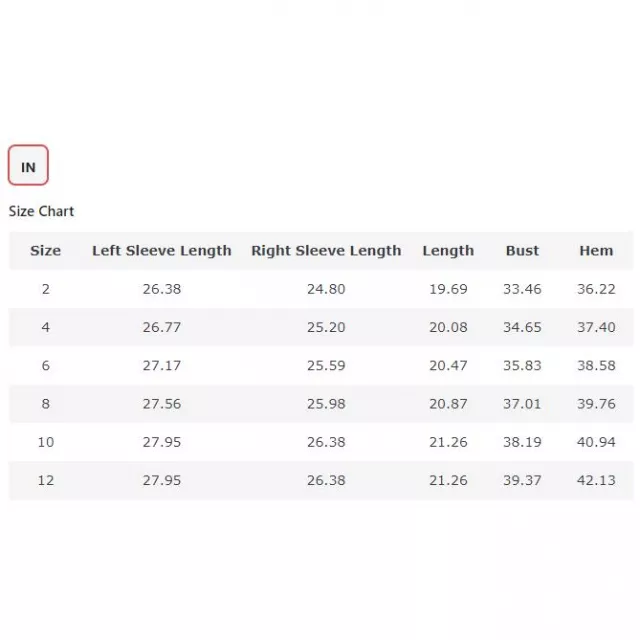This screenshot has height=640, width=640.
Task: Click size 8 row label
Action: point(46,404)
